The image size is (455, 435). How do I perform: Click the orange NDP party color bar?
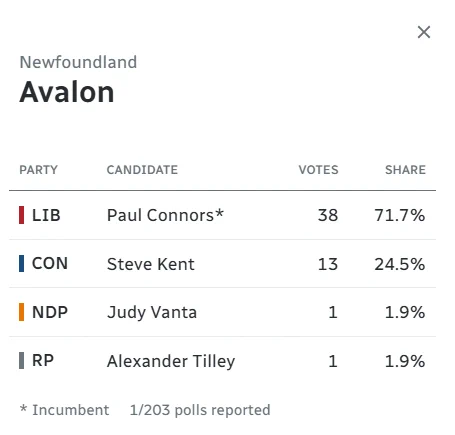click(x=21, y=312)
